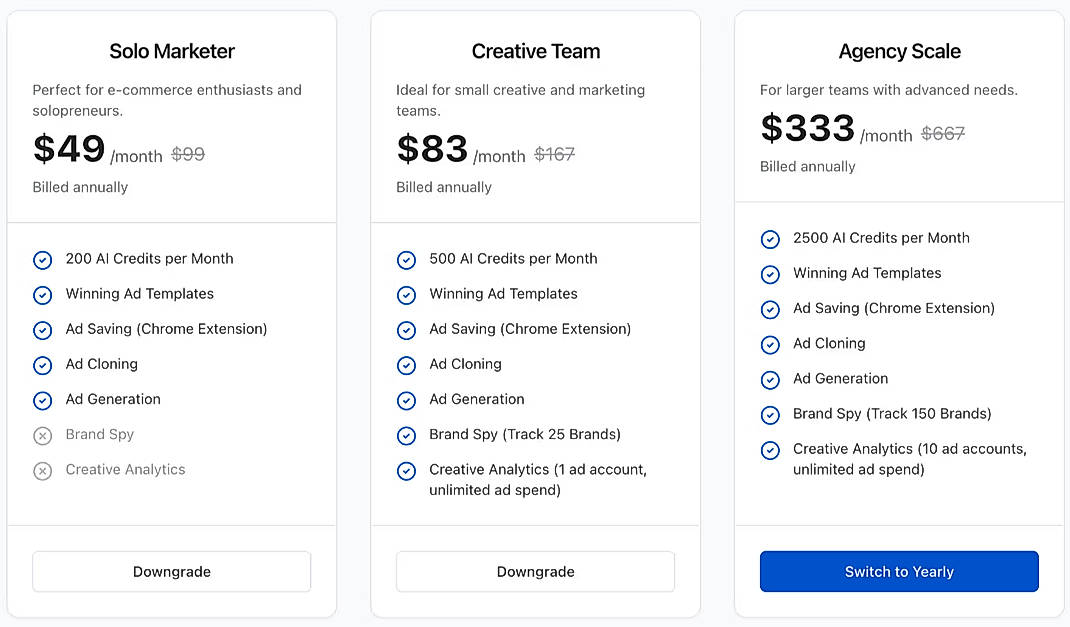Click check icon beside 500 AI Credits per Month
This screenshot has height=627, width=1070.
click(x=406, y=260)
